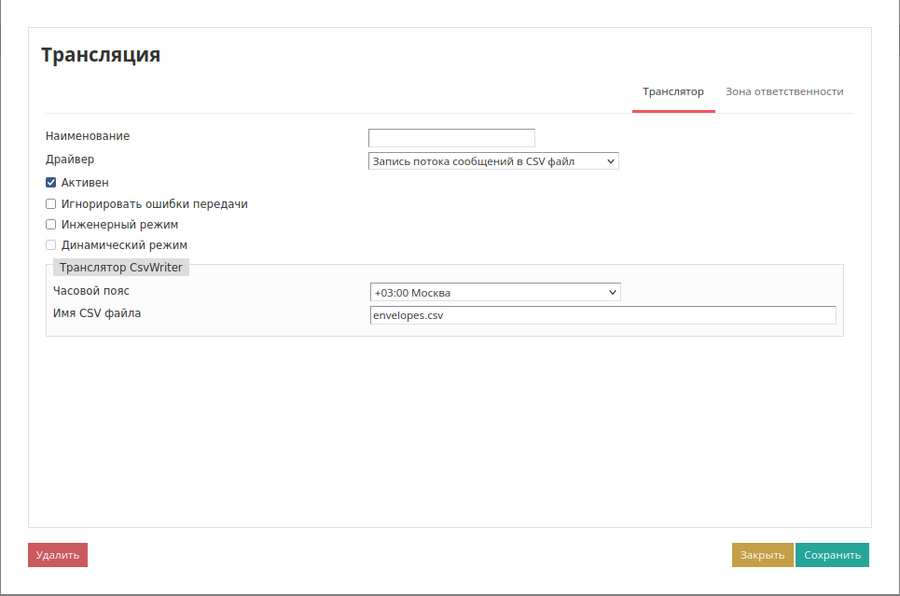Click the Наименование text field
Screen dimensions: 900x596
pyautogui.click(x=451, y=138)
